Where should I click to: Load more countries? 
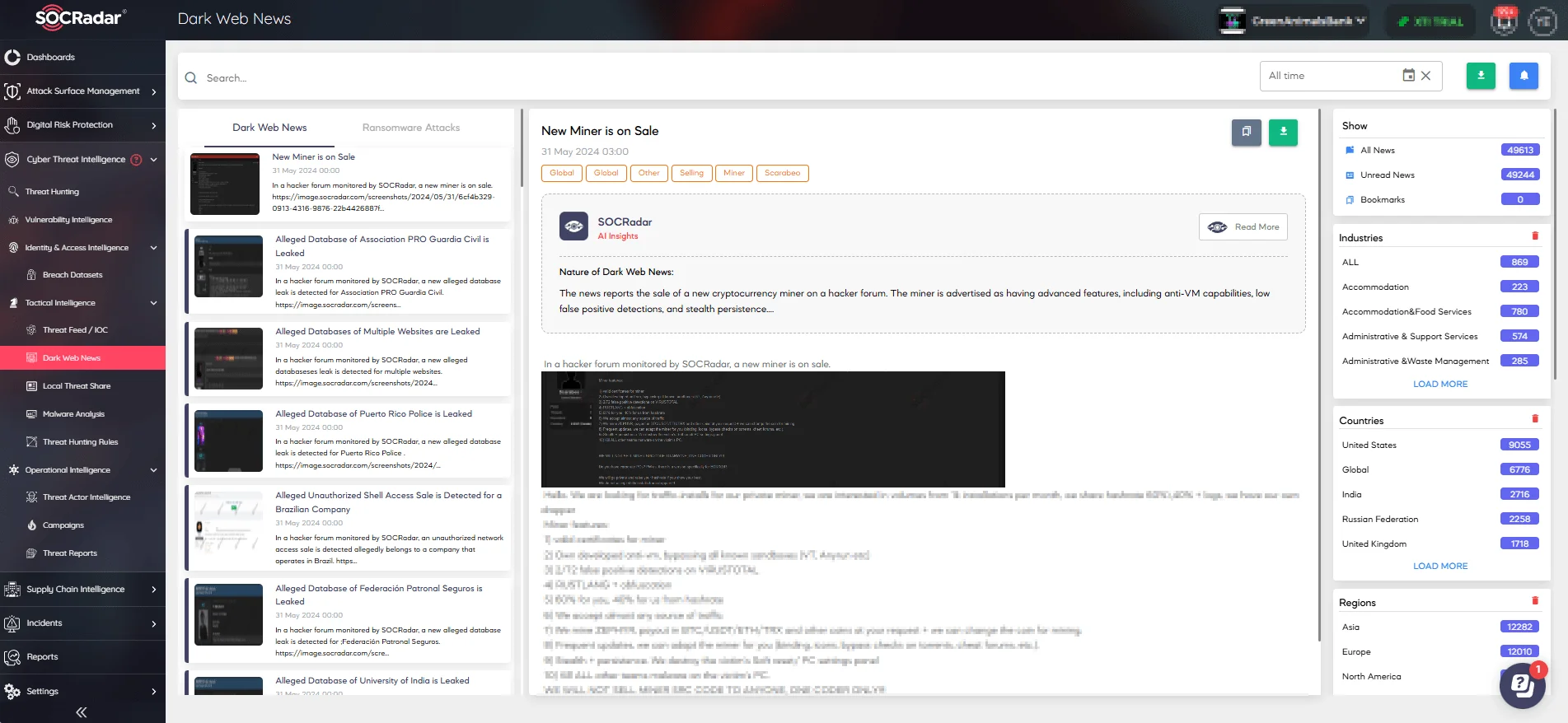tap(1440, 566)
